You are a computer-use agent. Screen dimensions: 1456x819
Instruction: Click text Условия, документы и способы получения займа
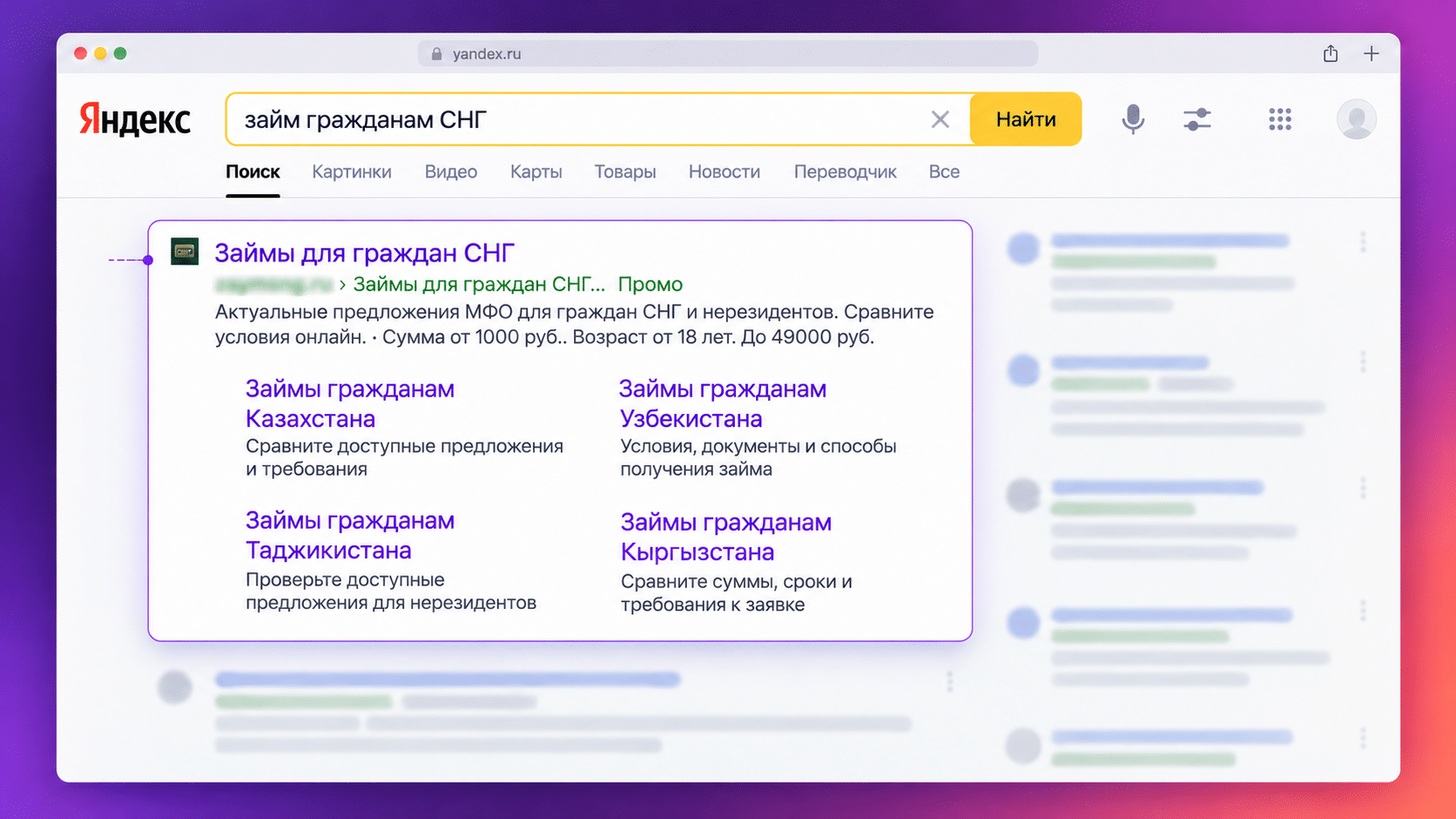coord(758,457)
